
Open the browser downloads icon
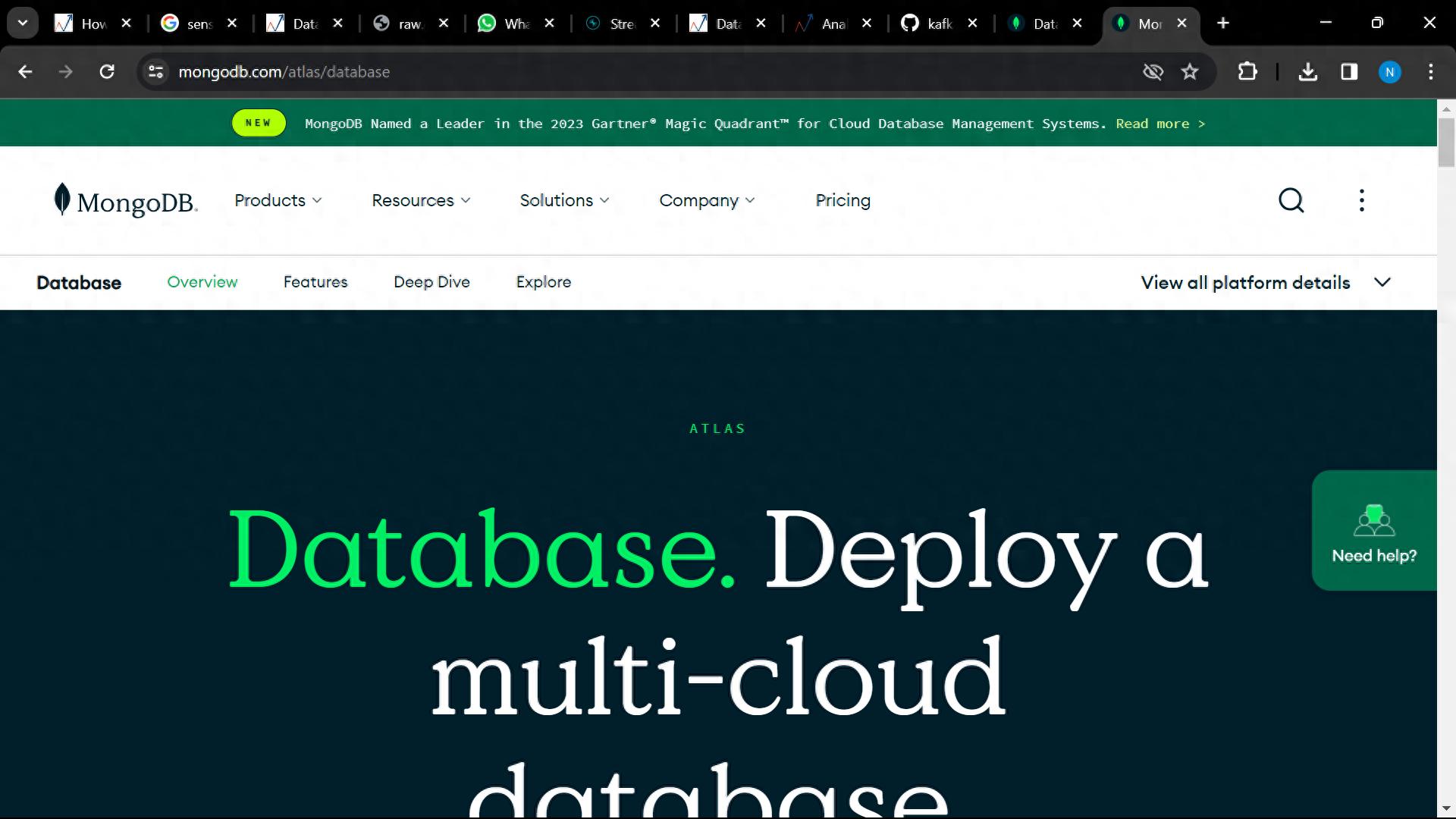(x=1308, y=72)
